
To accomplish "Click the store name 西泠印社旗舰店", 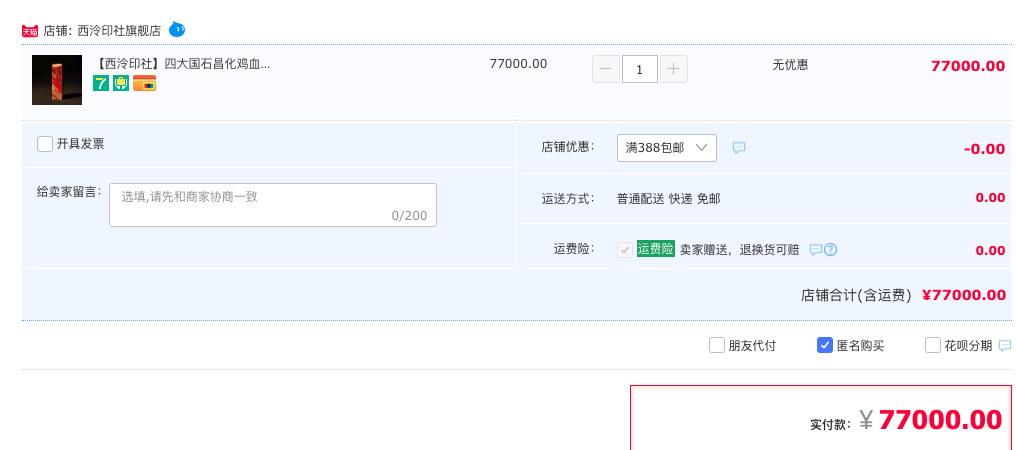I will point(119,30).
